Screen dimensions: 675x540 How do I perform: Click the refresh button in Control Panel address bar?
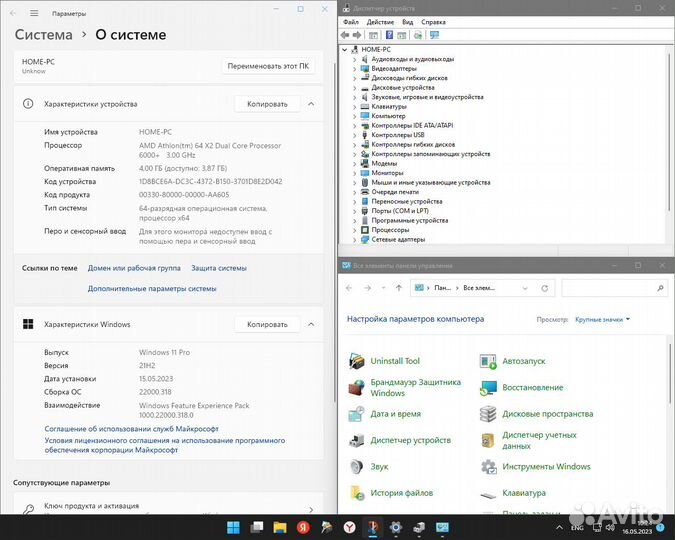(545, 288)
